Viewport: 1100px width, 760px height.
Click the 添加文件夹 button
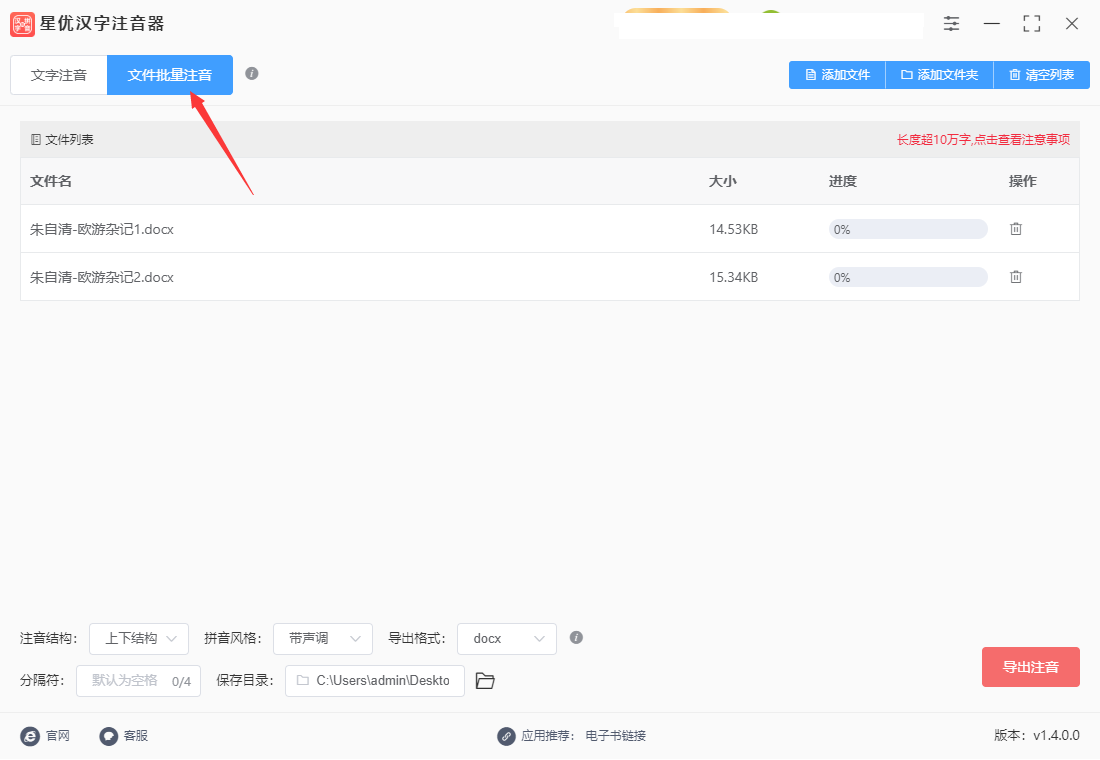pyautogui.click(x=940, y=75)
